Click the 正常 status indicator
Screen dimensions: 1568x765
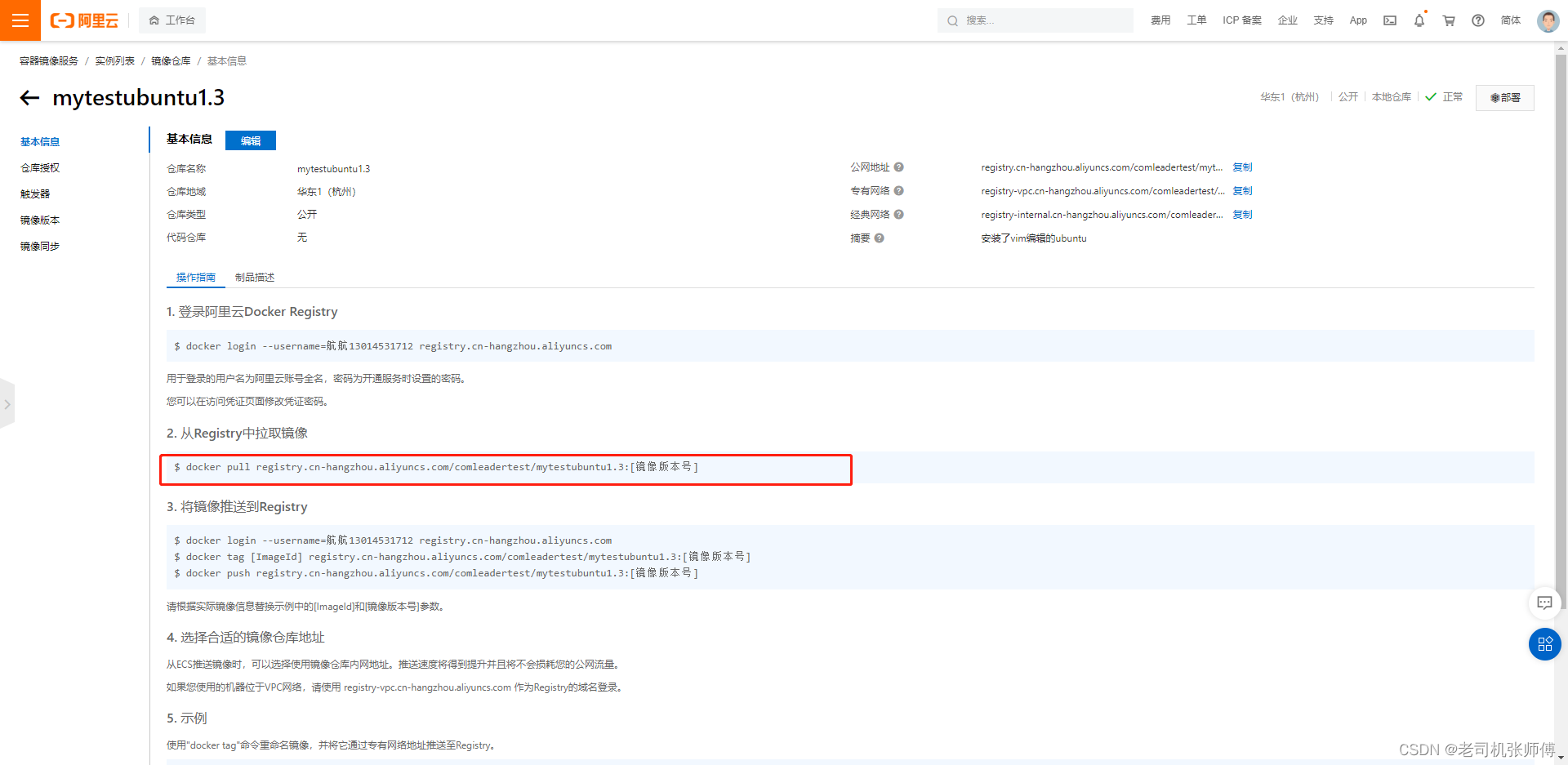tap(1444, 97)
